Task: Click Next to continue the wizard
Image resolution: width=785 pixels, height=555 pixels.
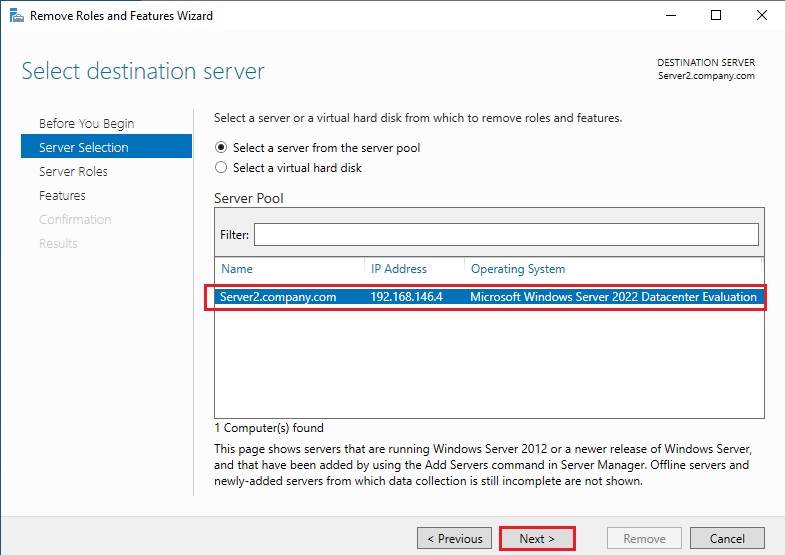Action: [537, 539]
